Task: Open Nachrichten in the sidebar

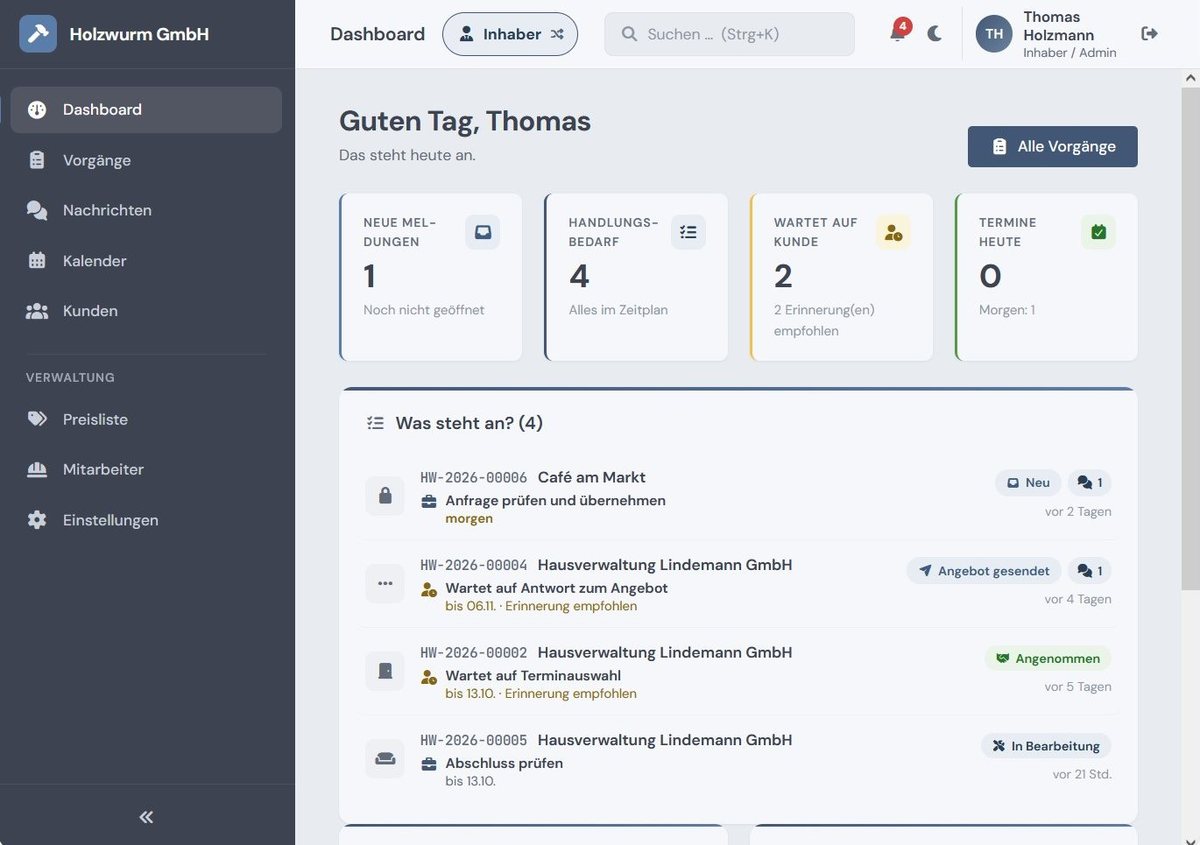Action: coord(146,210)
